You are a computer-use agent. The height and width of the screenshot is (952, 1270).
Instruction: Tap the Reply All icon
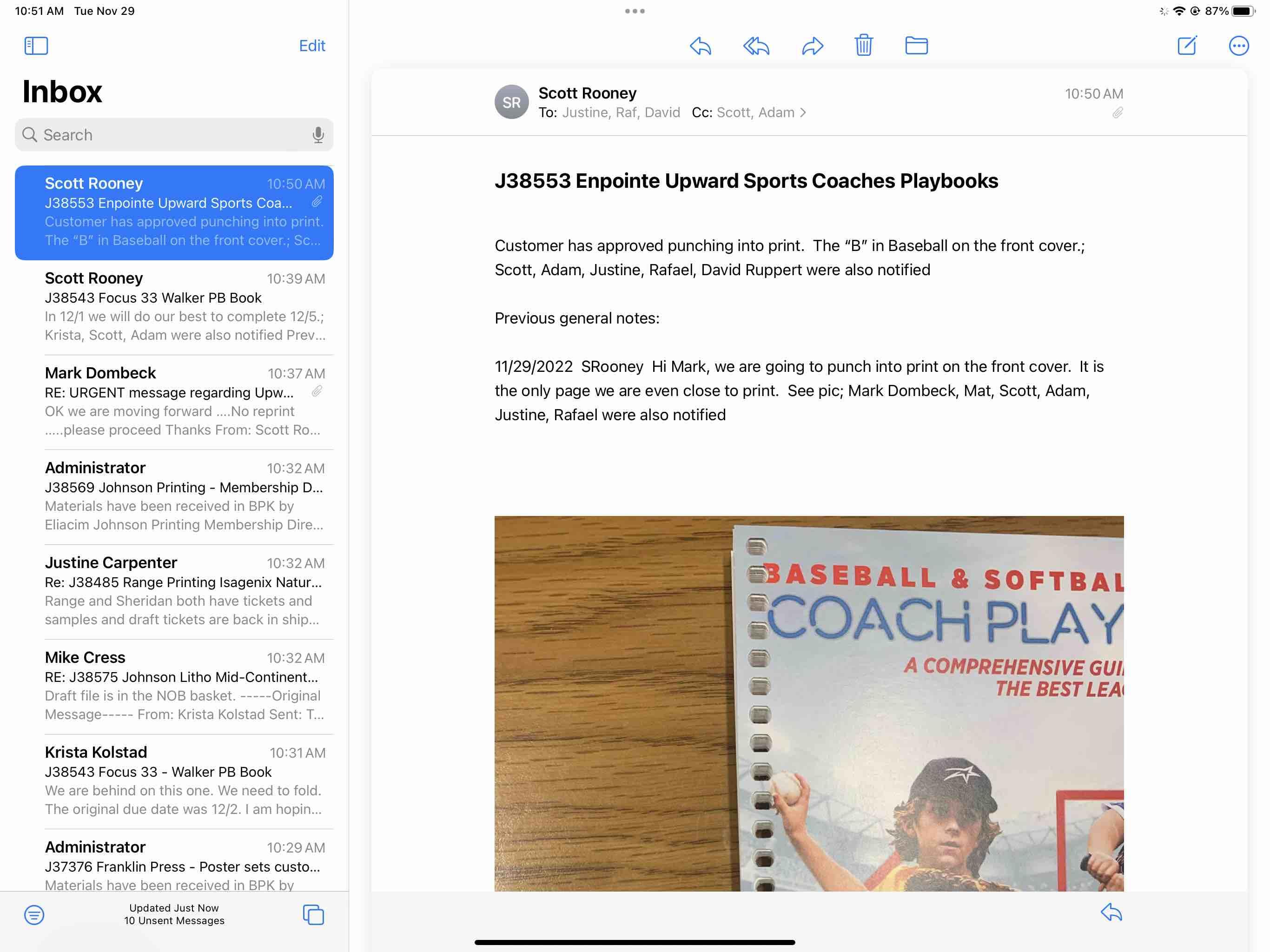755,46
